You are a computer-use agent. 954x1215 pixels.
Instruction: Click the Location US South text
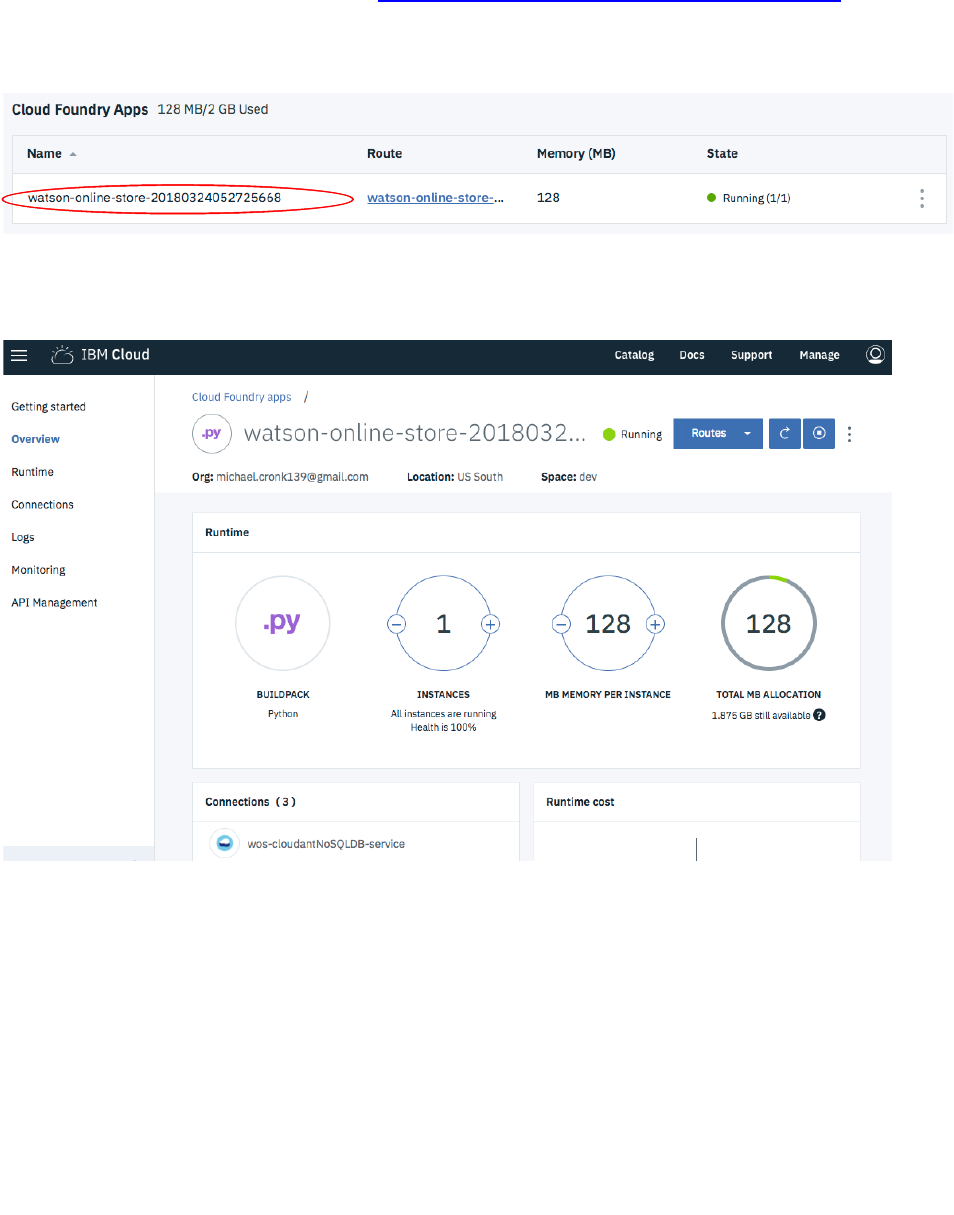tap(454, 477)
